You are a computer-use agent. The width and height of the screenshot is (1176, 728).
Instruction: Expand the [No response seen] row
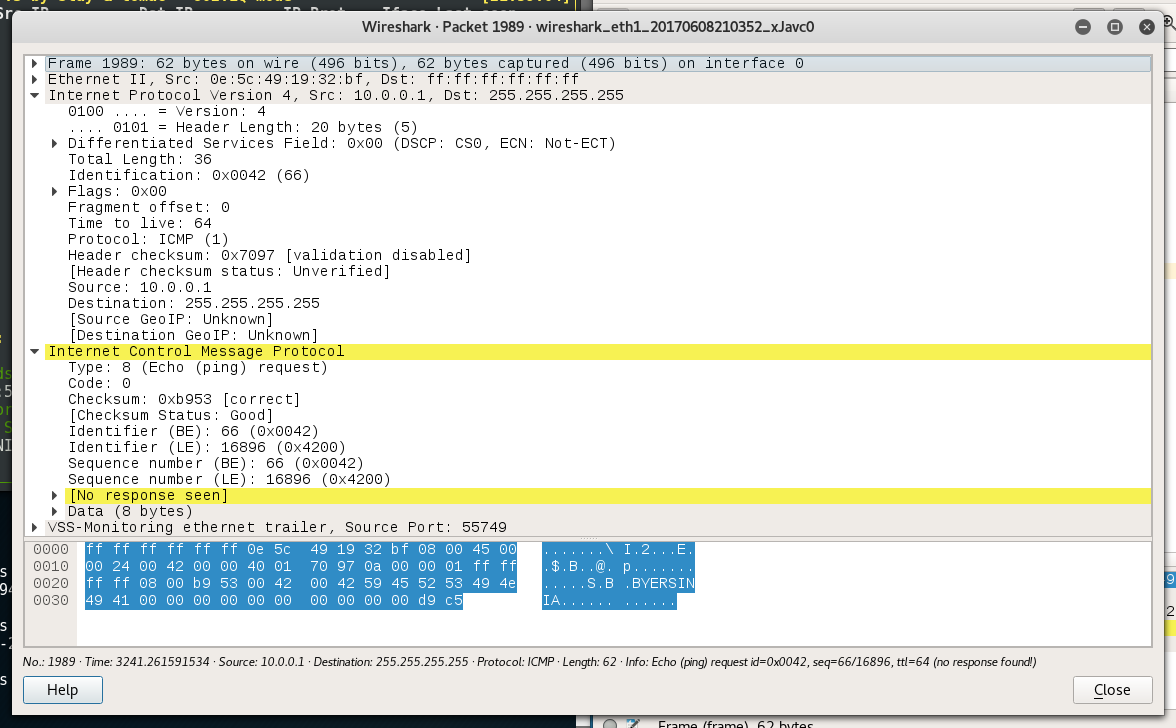[x=54, y=496]
